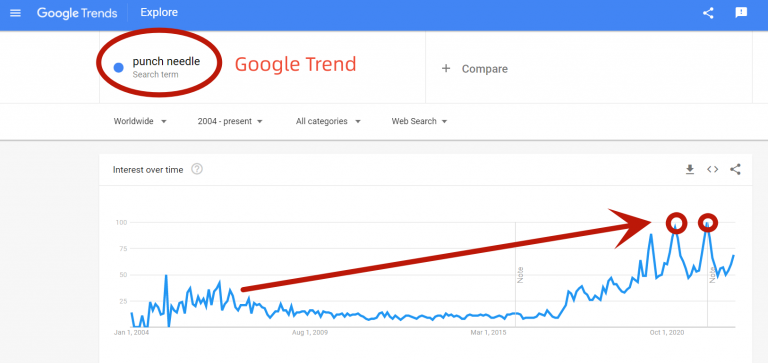The height and width of the screenshot is (363, 768).
Task: Click the Note marker near Mar 2015
Action: pyautogui.click(x=520, y=275)
